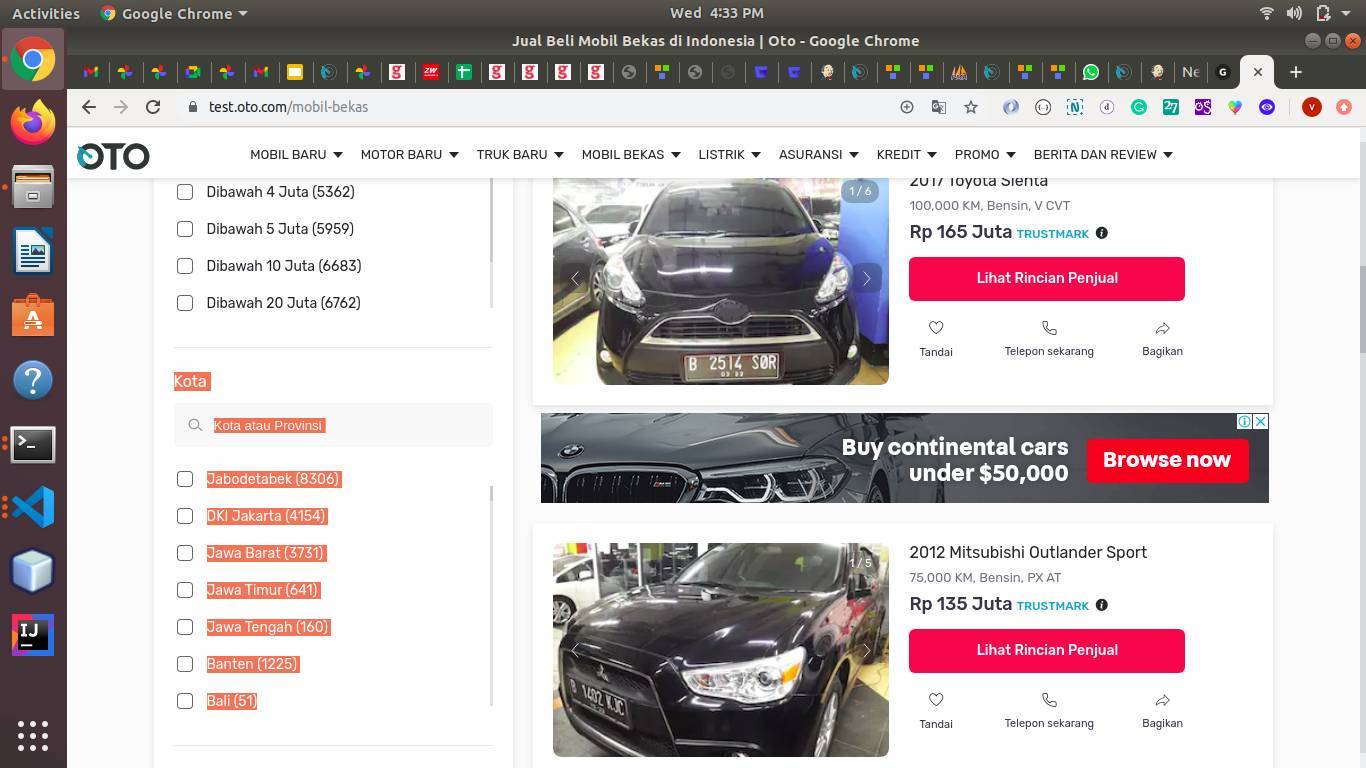Viewport: 1366px width, 768px height.
Task: Open the 2017 Toyota Sienta listing title
Action: click(979, 181)
